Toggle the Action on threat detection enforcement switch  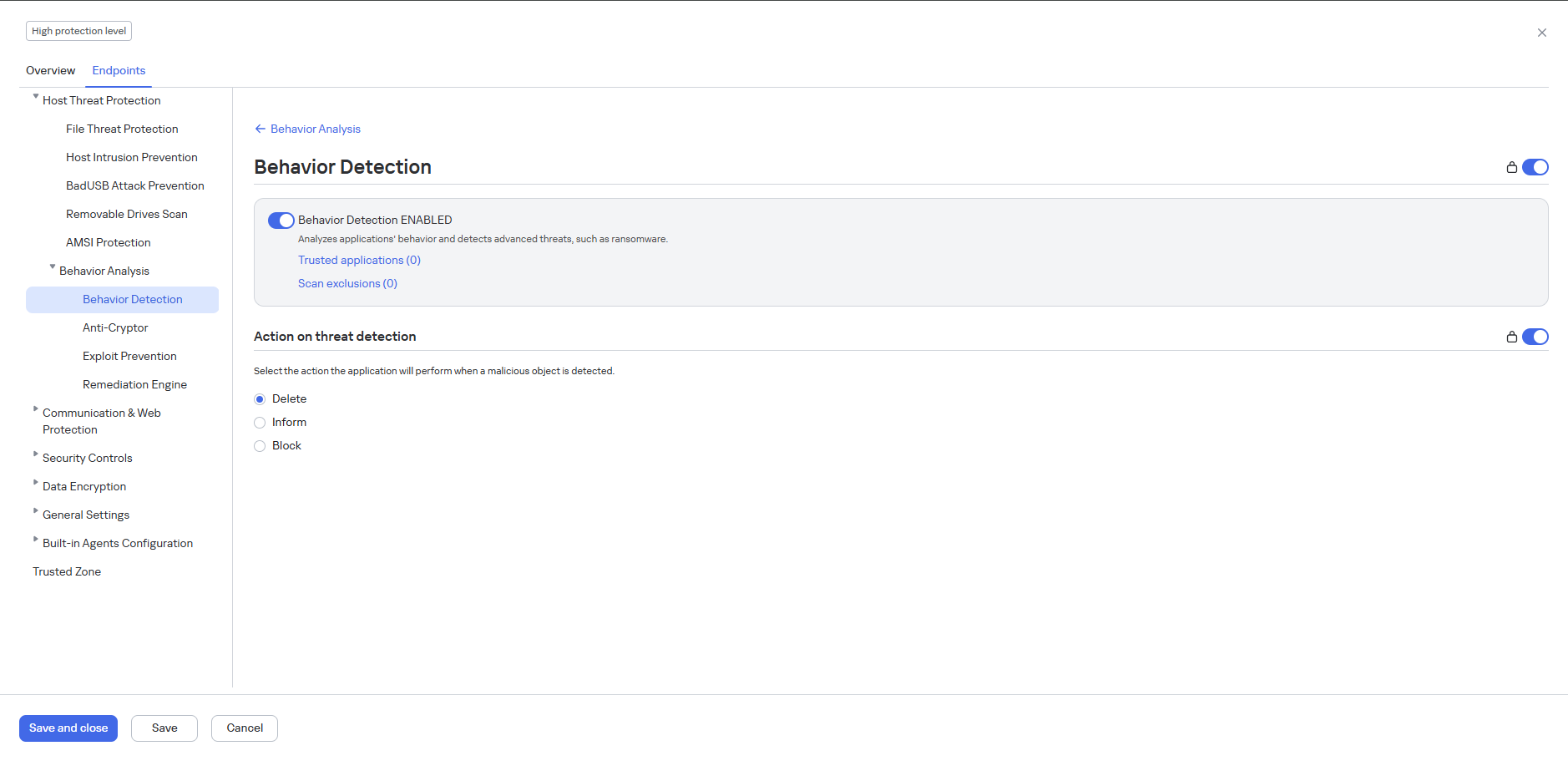click(x=1535, y=337)
